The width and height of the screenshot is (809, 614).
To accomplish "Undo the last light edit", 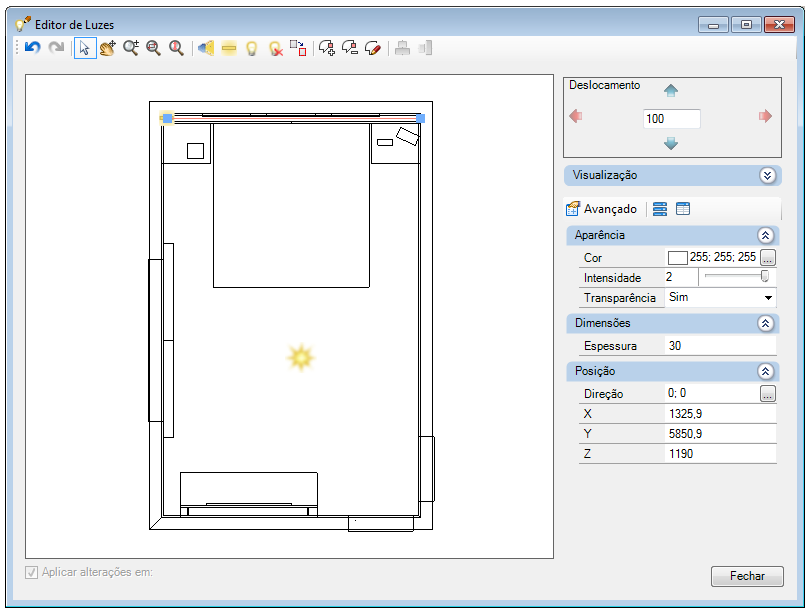I will (33, 49).
